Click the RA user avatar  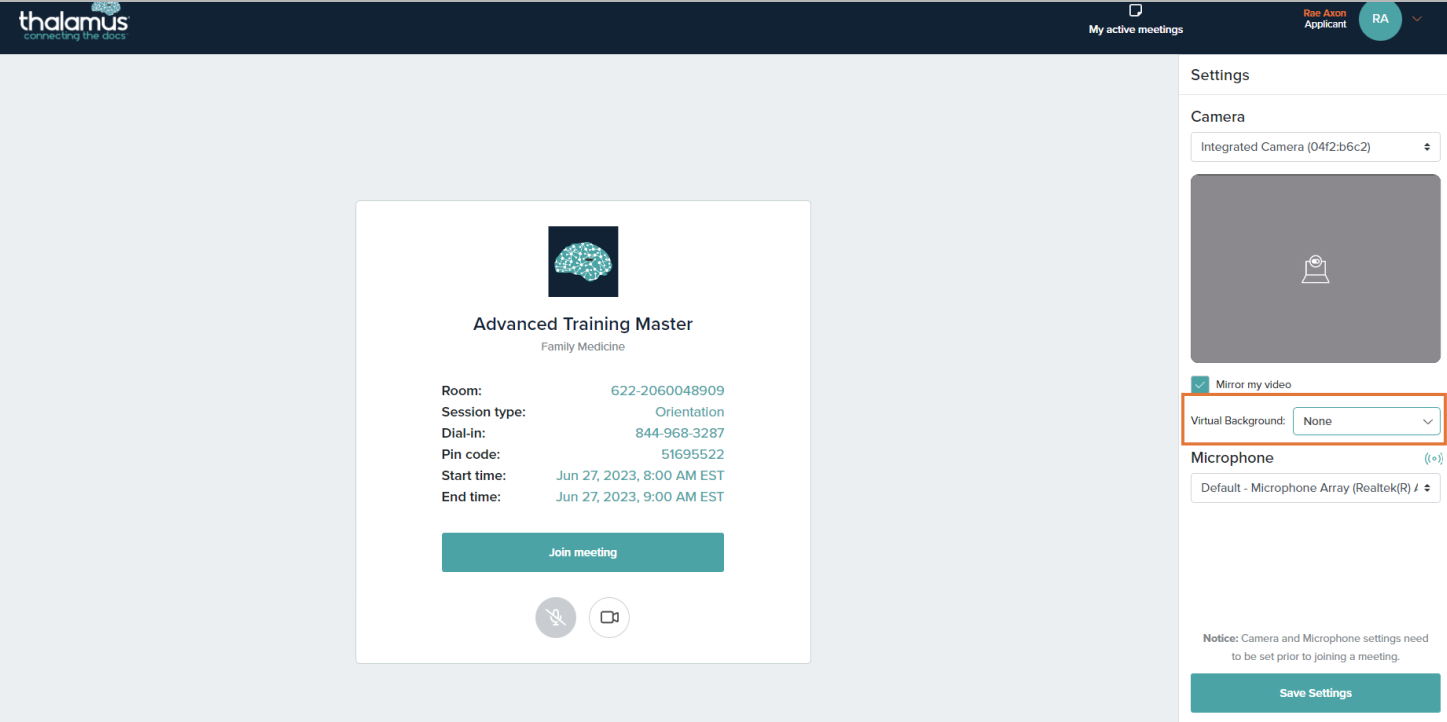(x=1379, y=19)
